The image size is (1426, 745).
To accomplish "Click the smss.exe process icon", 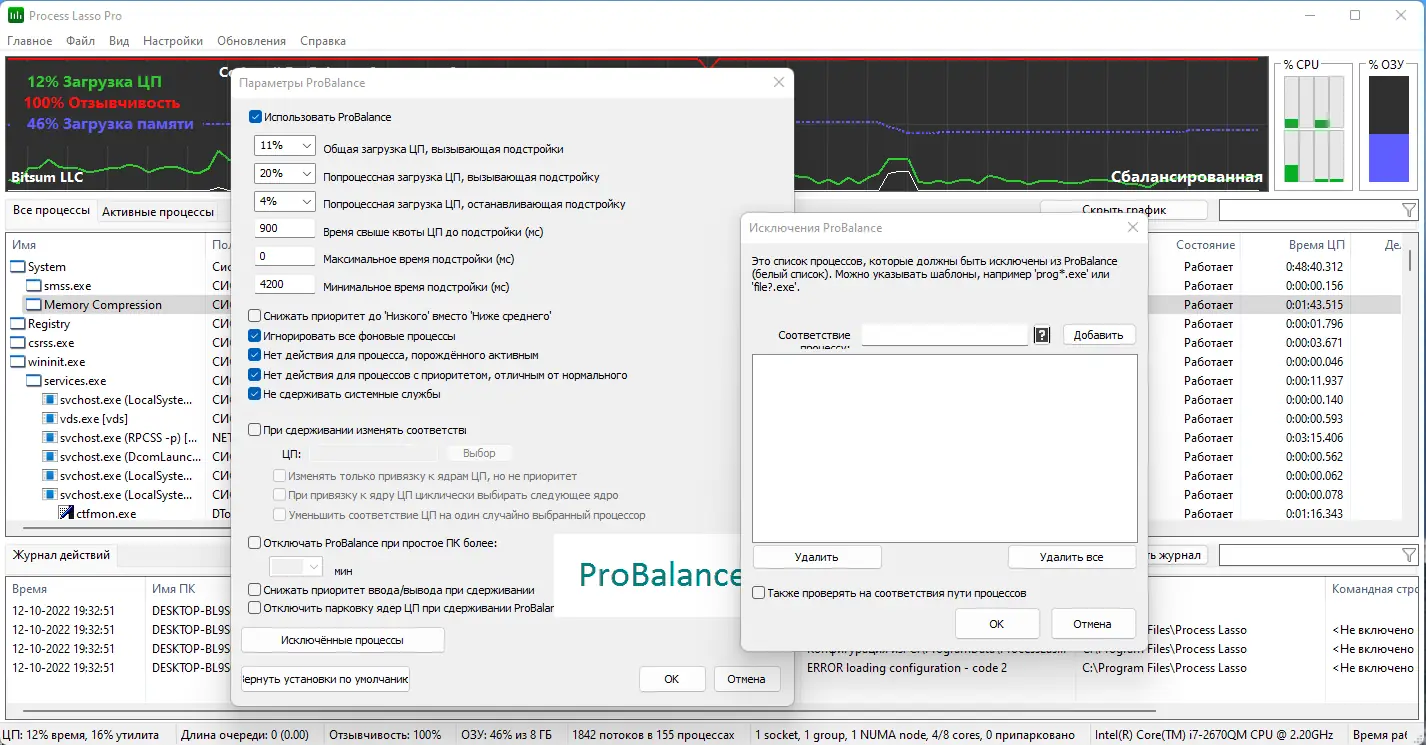I will pos(34,286).
